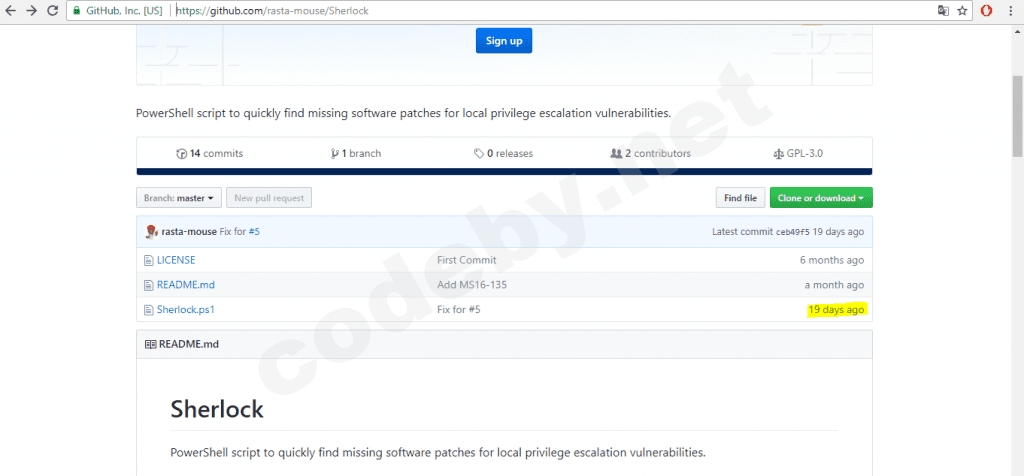Screen dimensions: 1024x476
Task: Click the 19 days ago text for Sherlock.ps1
Action: 837,309
